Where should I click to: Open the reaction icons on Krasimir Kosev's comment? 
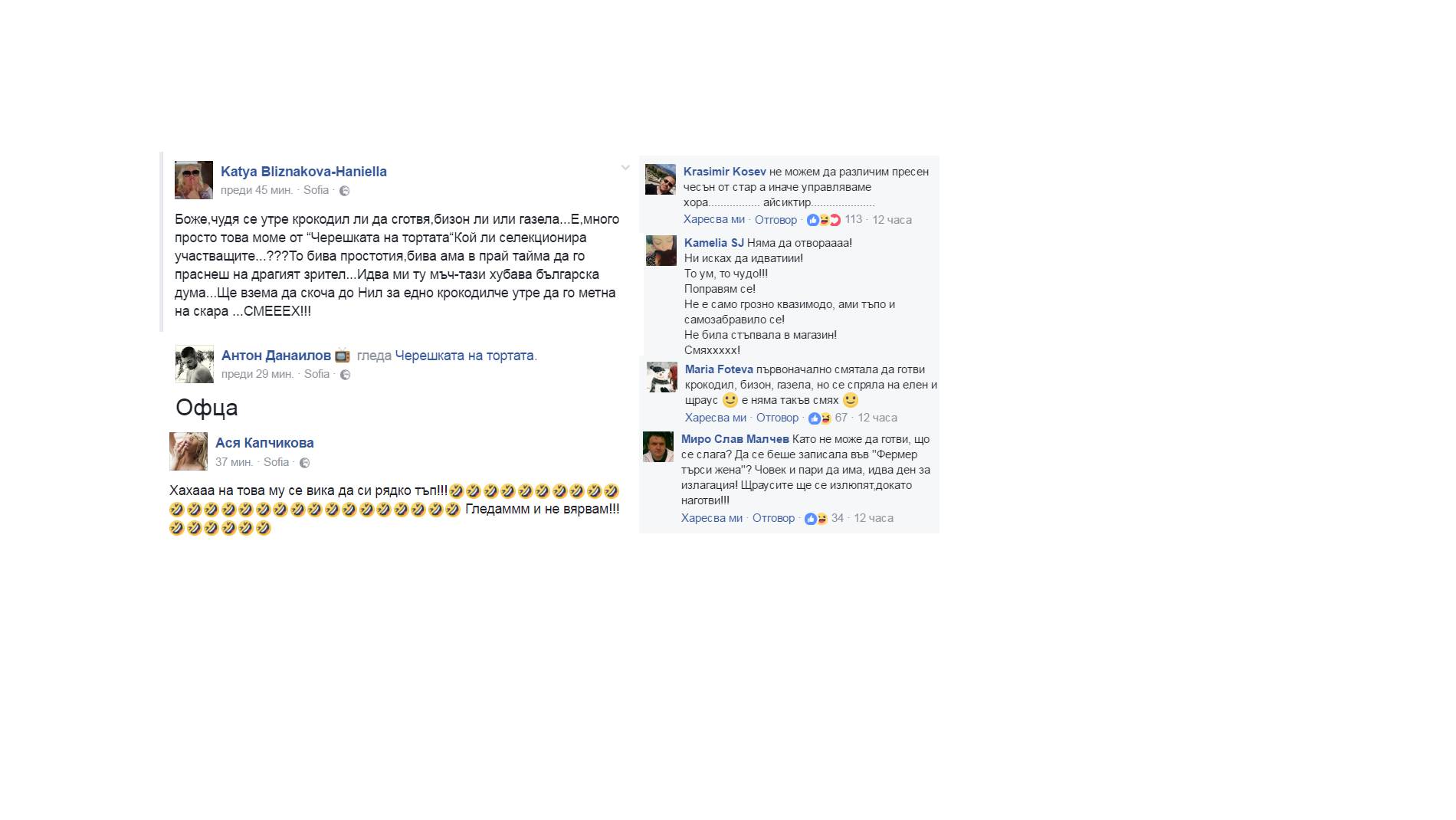824,220
